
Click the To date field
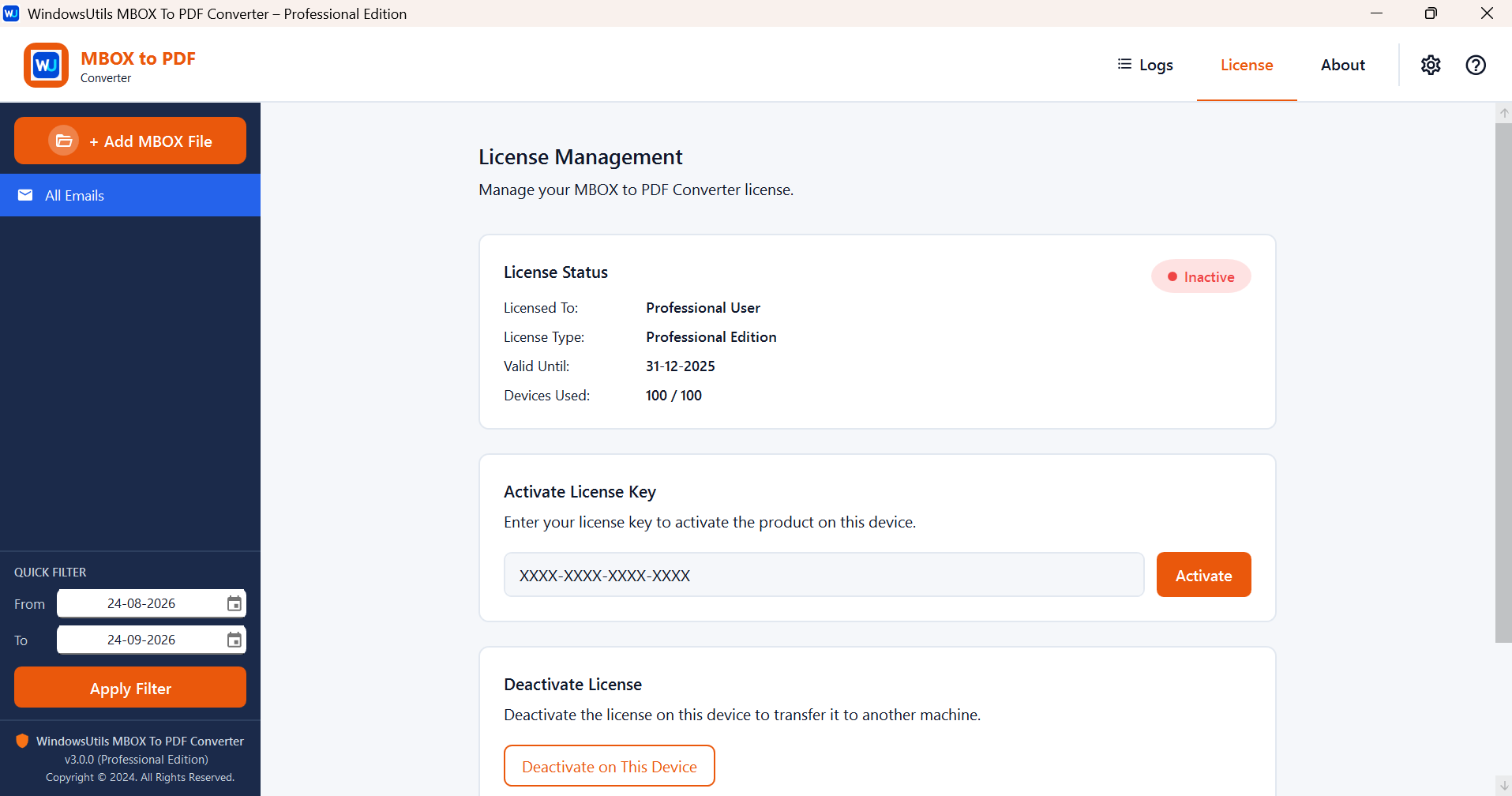[152, 640]
